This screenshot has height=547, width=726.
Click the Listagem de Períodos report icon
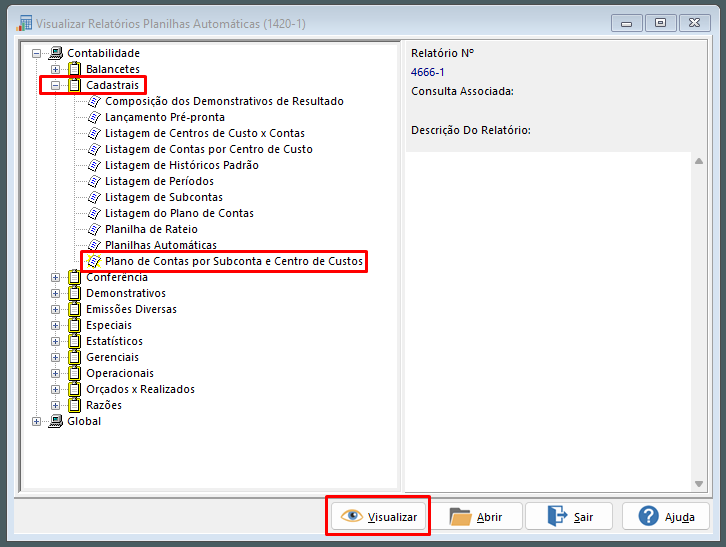94,181
